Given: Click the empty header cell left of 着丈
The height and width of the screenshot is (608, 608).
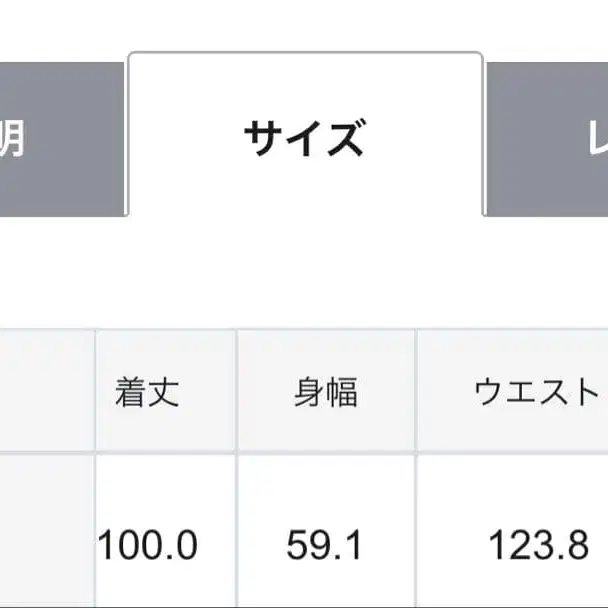Looking at the screenshot, I should click(x=46, y=392).
